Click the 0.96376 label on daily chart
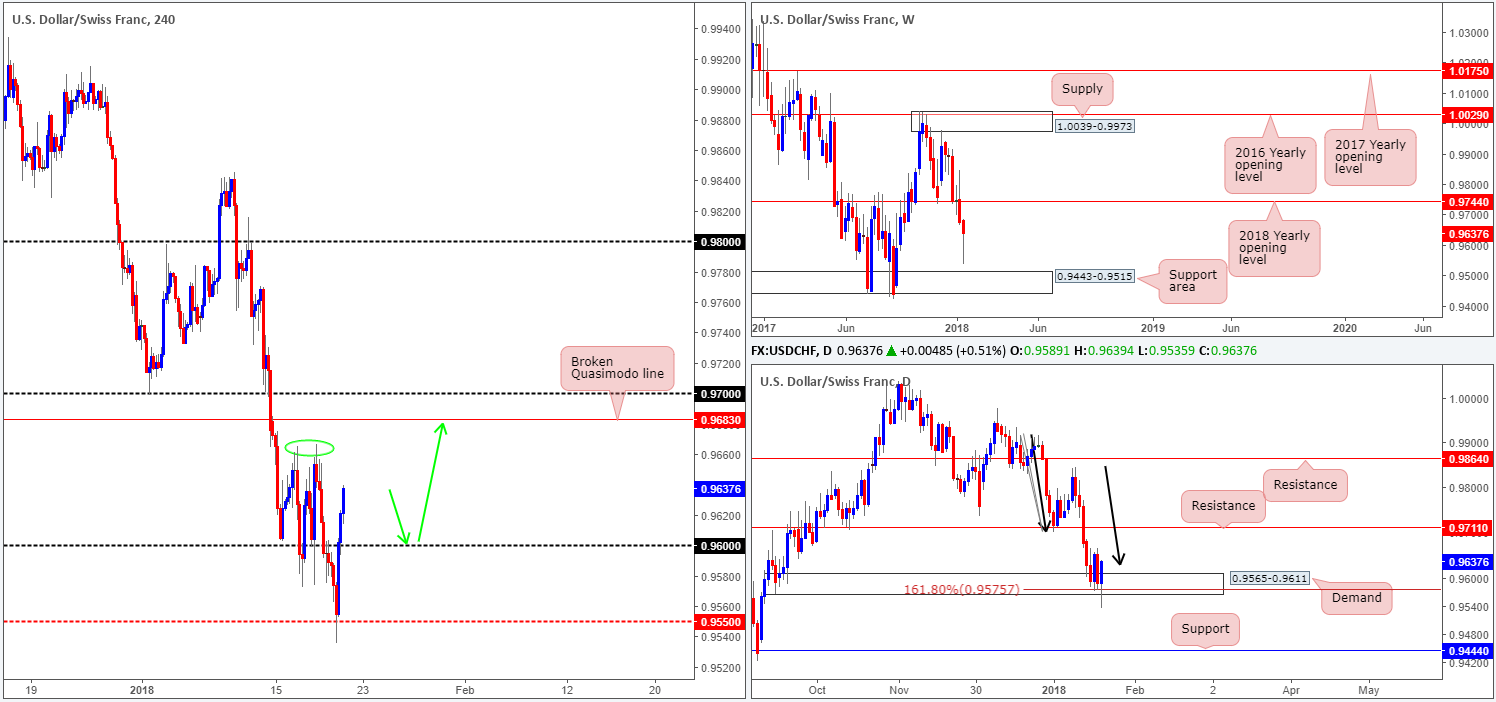 click(1469, 562)
